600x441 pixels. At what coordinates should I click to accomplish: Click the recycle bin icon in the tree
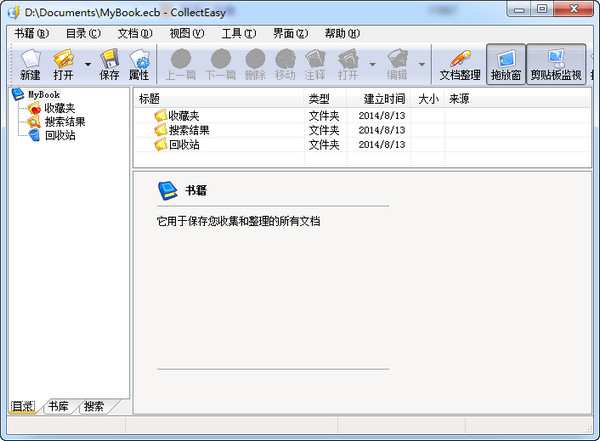[x=34, y=135]
